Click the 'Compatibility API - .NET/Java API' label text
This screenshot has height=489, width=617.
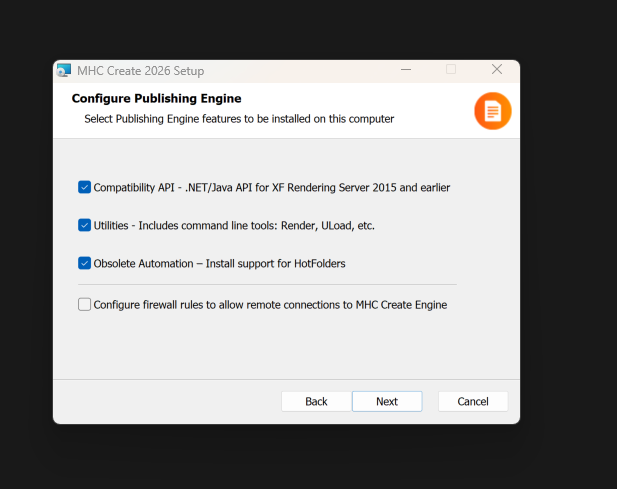pos(272,188)
